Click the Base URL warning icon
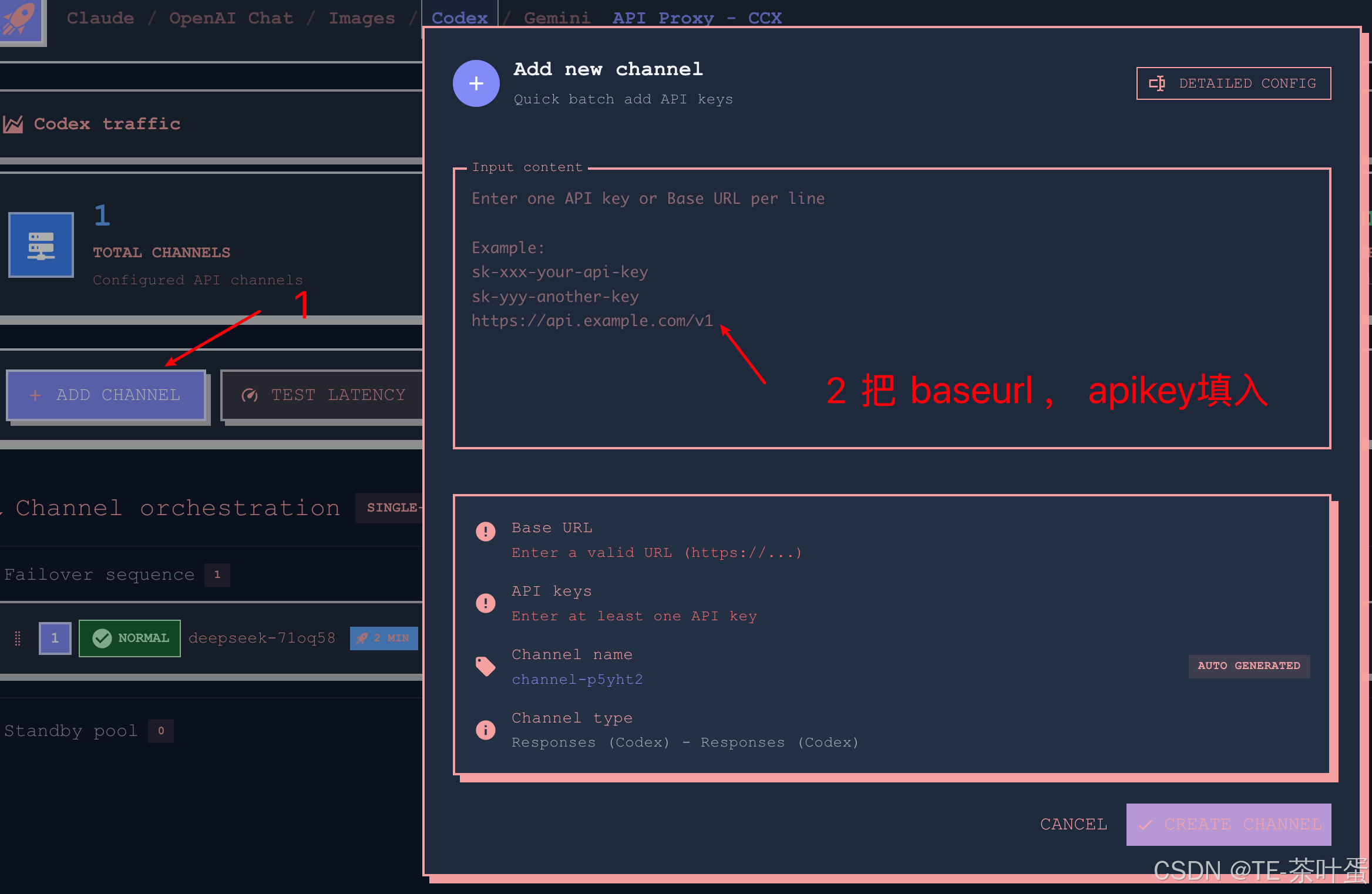Viewport: 1372px width, 894px height. click(486, 532)
